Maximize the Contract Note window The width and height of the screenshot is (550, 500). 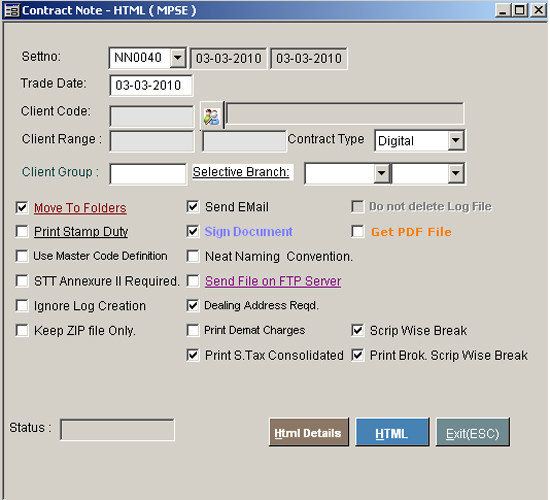point(520,10)
